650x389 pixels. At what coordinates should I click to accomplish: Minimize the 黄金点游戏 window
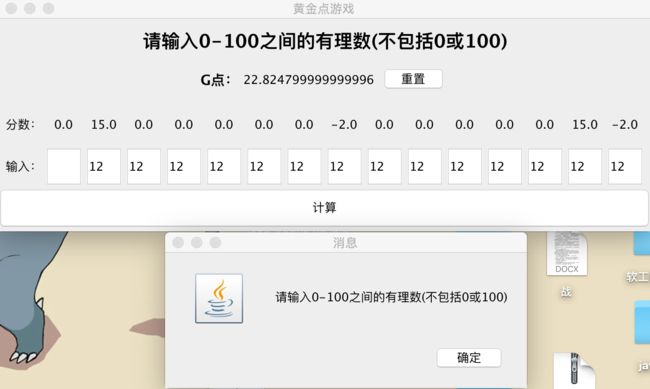tap(30, 8)
